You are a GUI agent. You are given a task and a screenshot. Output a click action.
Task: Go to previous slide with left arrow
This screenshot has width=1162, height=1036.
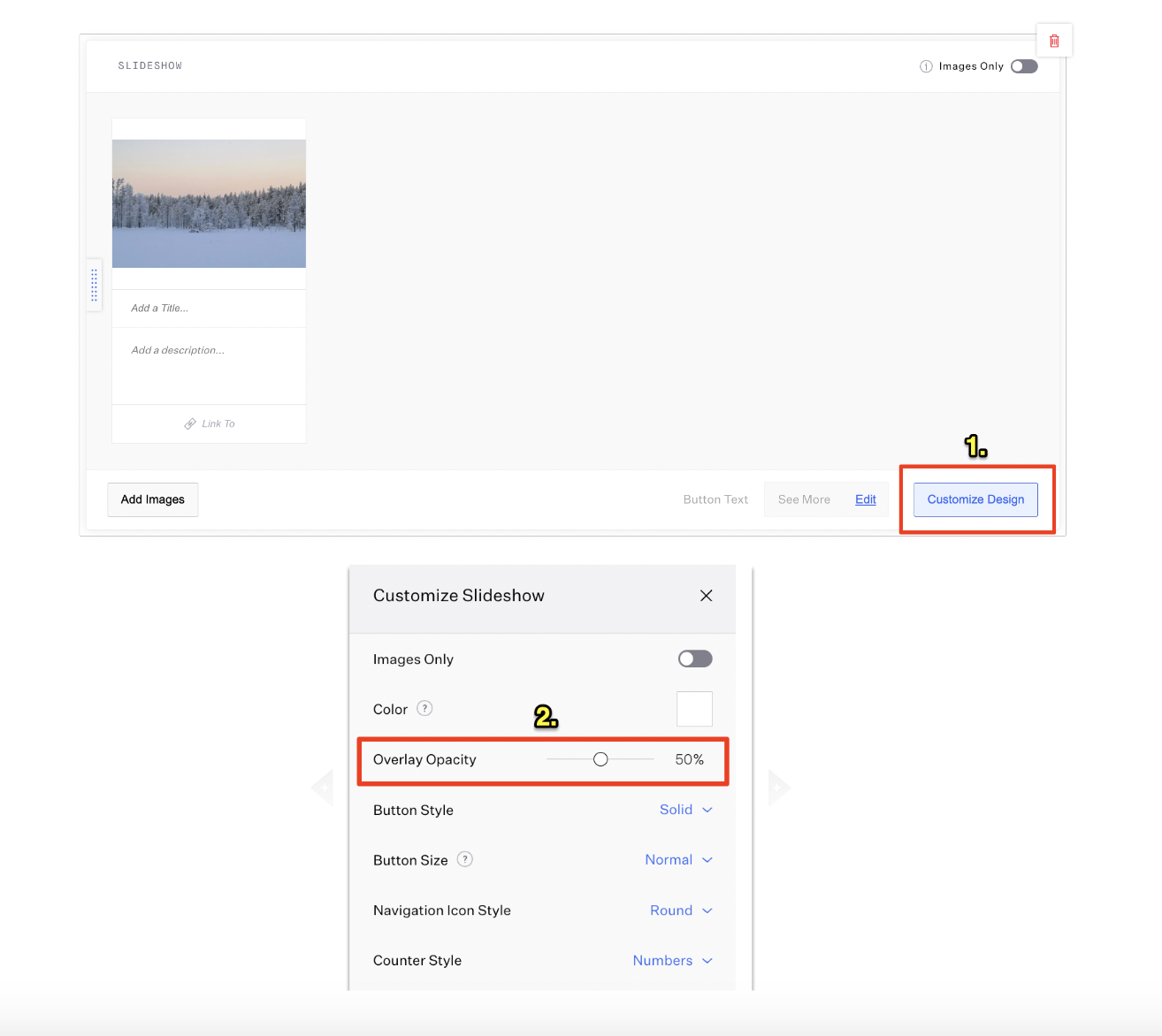(323, 787)
